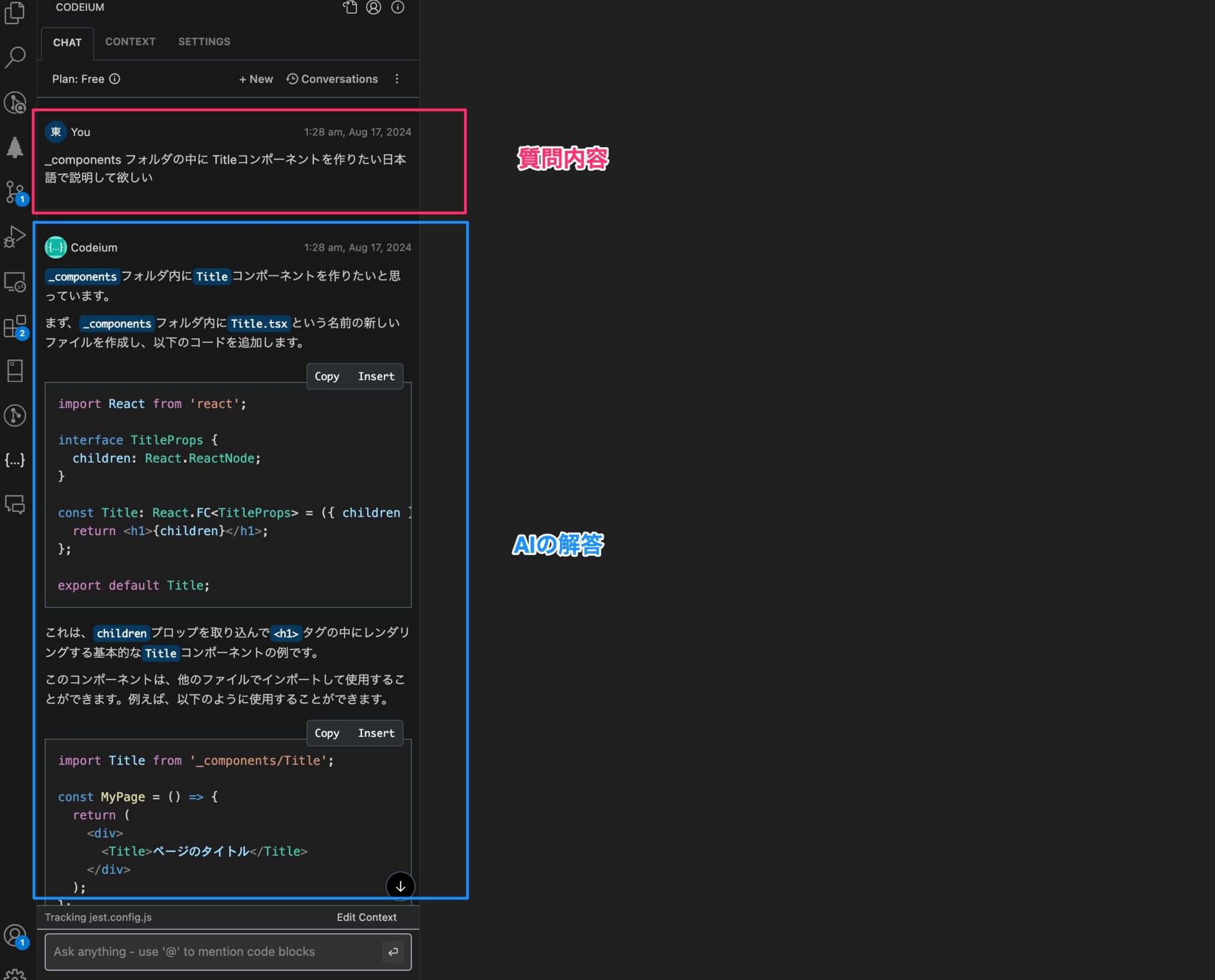The width and height of the screenshot is (1215, 980).
Task: Open the info icon in the Codeium panel
Action: (x=398, y=8)
